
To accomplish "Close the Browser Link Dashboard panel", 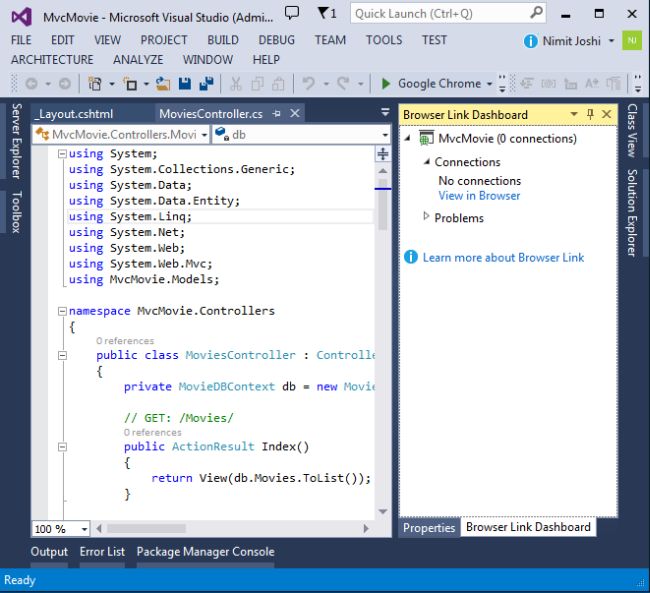I will click(606, 114).
